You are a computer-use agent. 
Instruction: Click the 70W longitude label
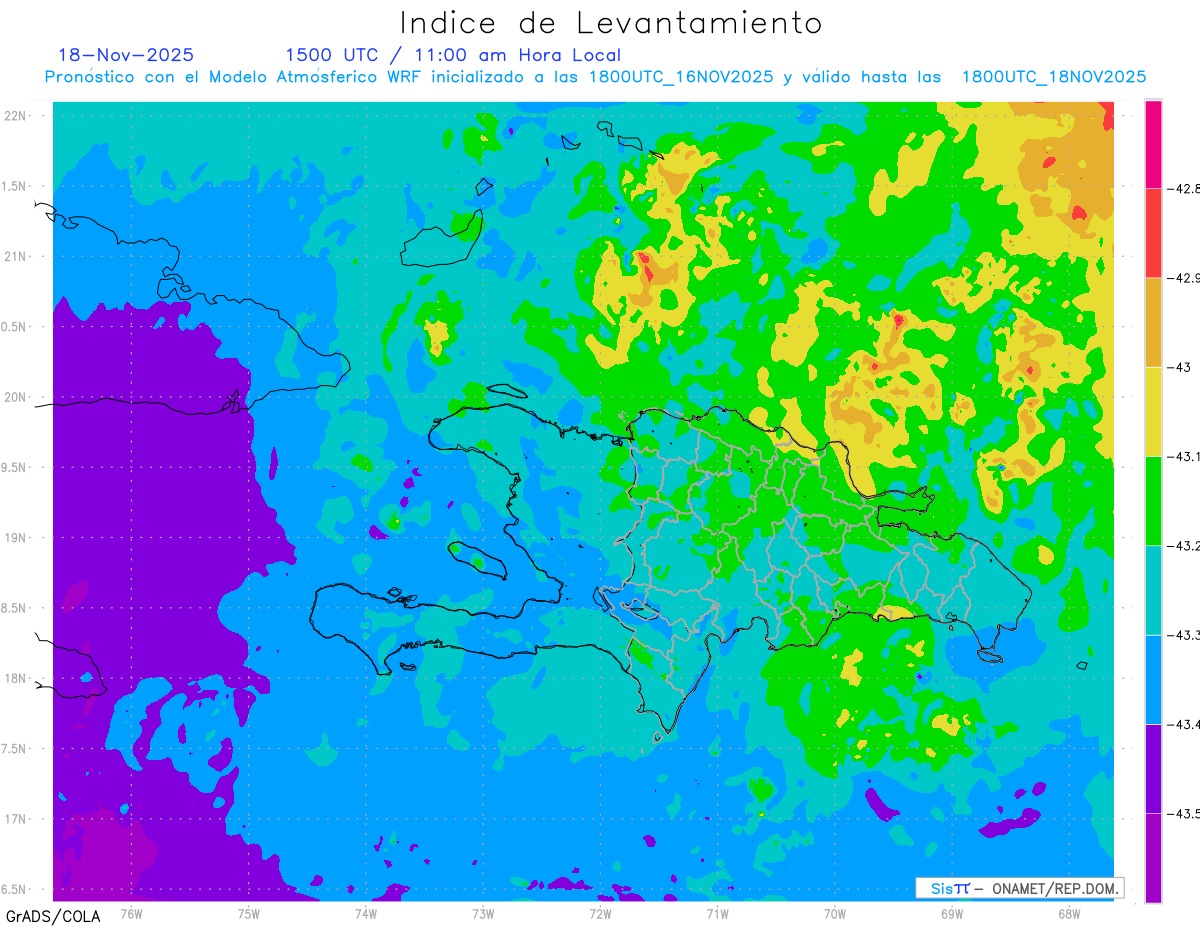(835, 912)
